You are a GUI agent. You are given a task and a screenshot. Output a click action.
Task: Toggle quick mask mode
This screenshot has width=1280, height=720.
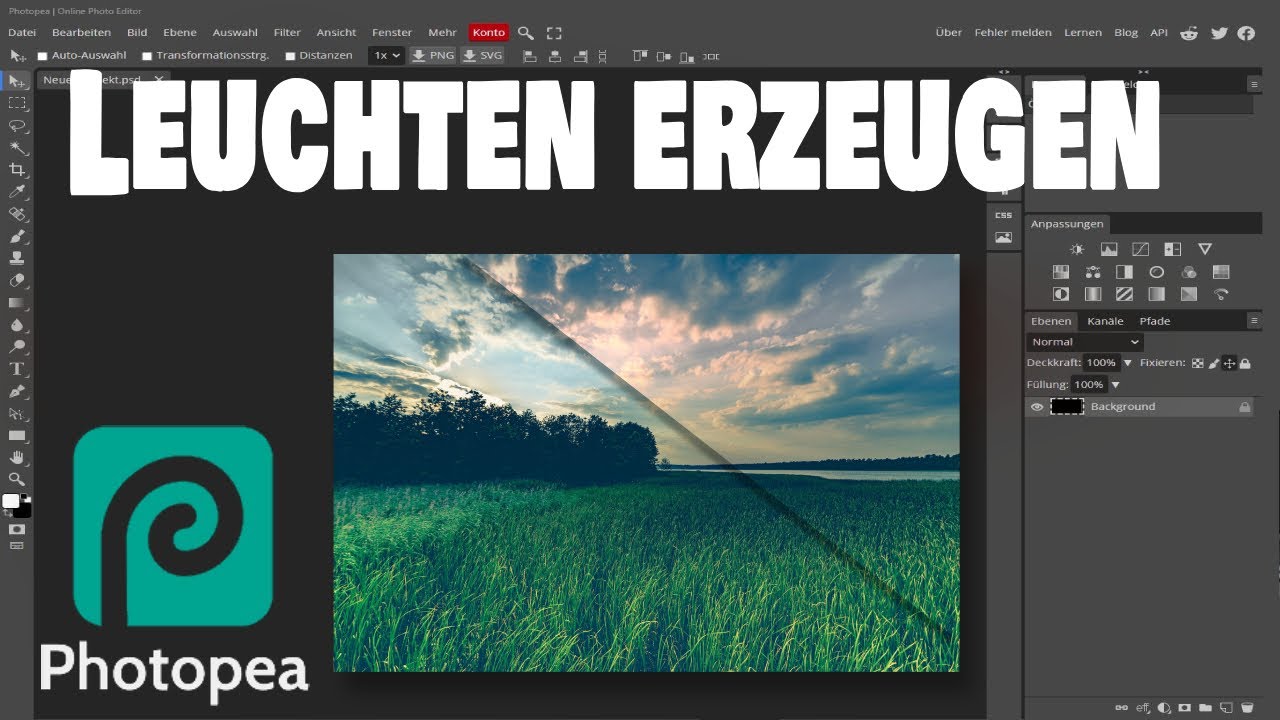[17, 528]
